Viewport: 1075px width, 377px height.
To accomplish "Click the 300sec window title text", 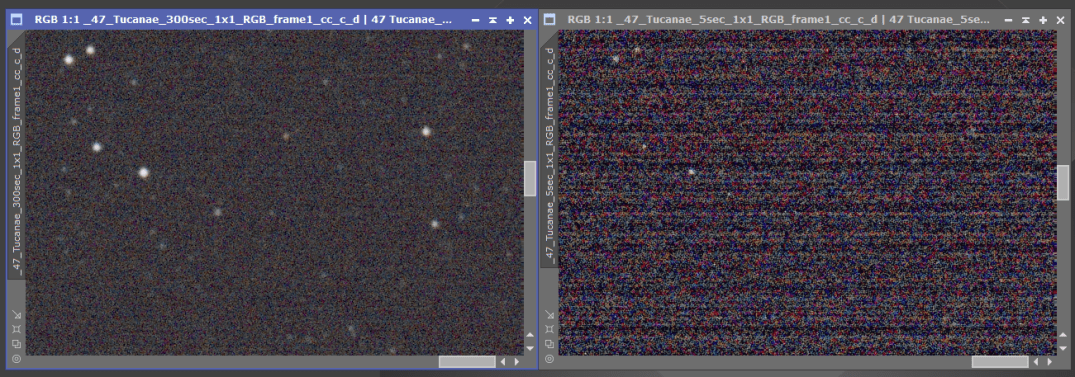I will [243, 20].
